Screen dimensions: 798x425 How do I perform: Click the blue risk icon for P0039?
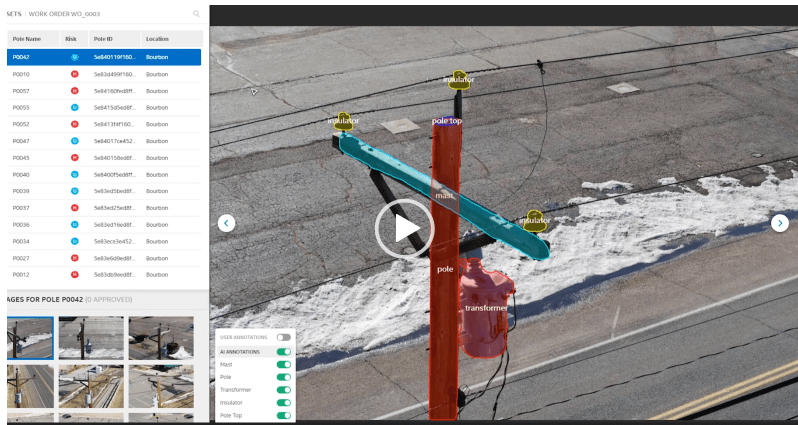pyautogui.click(x=74, y=191)
